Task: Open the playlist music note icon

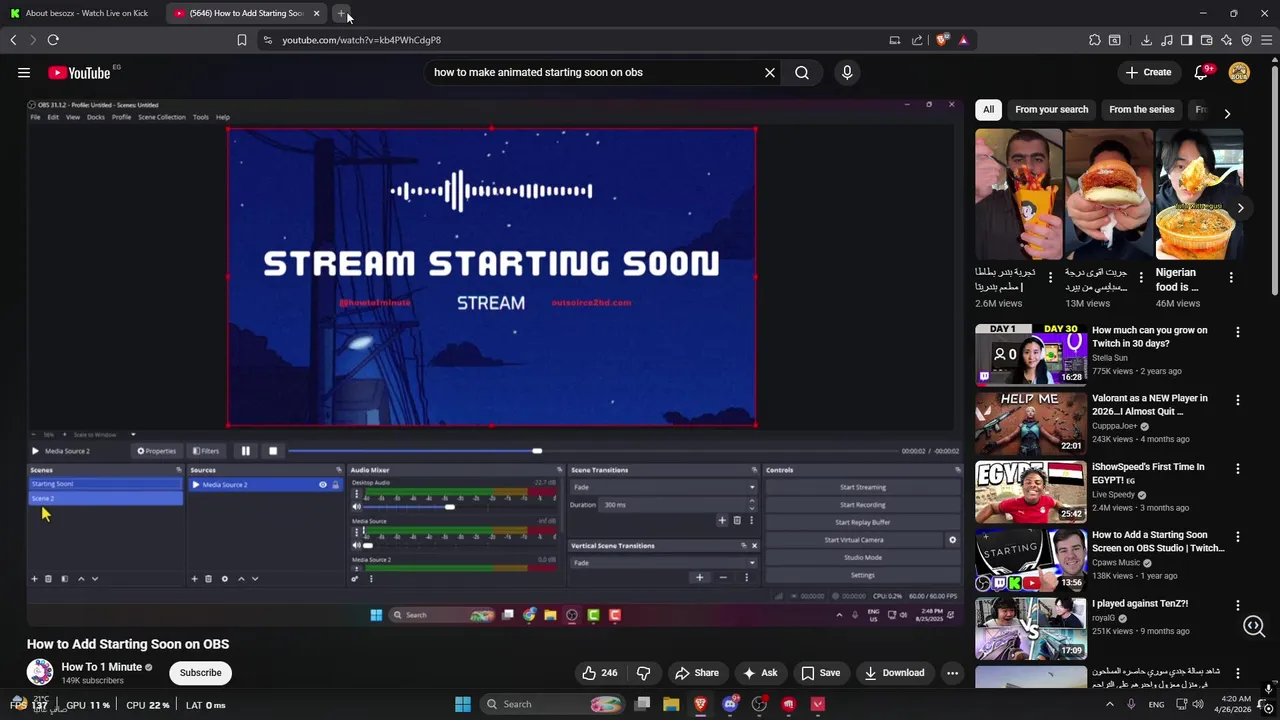Action: pyautogui.click(x=1167, y=40)
